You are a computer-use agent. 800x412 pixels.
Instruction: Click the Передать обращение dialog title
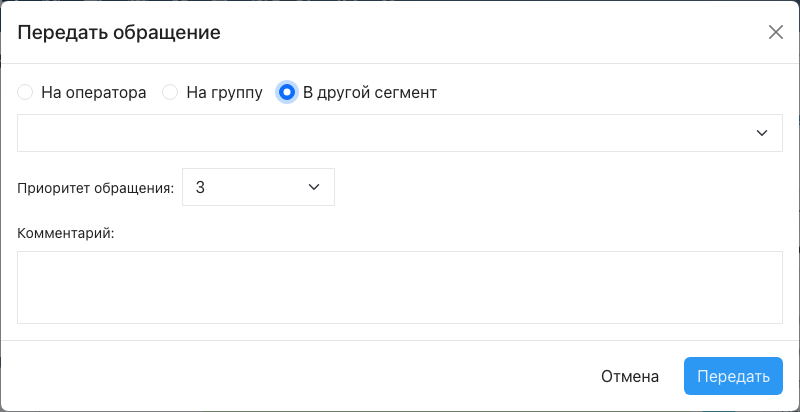click(x=119, y=33)
